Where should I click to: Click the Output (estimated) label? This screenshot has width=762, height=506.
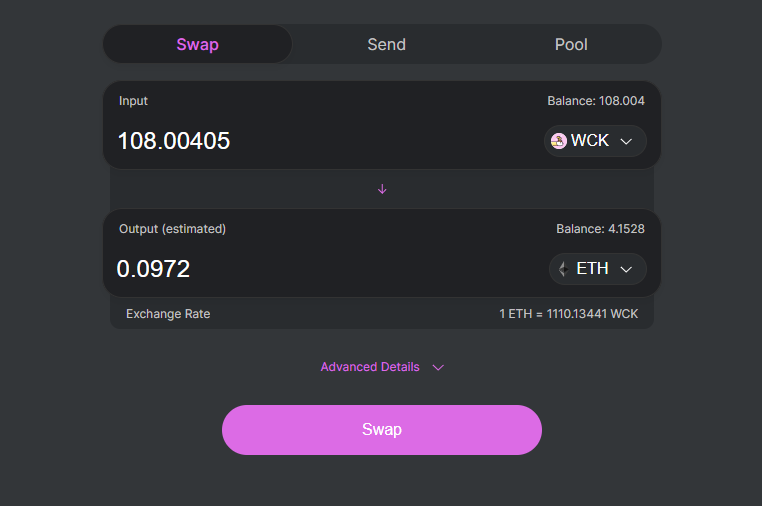(172, 229)
